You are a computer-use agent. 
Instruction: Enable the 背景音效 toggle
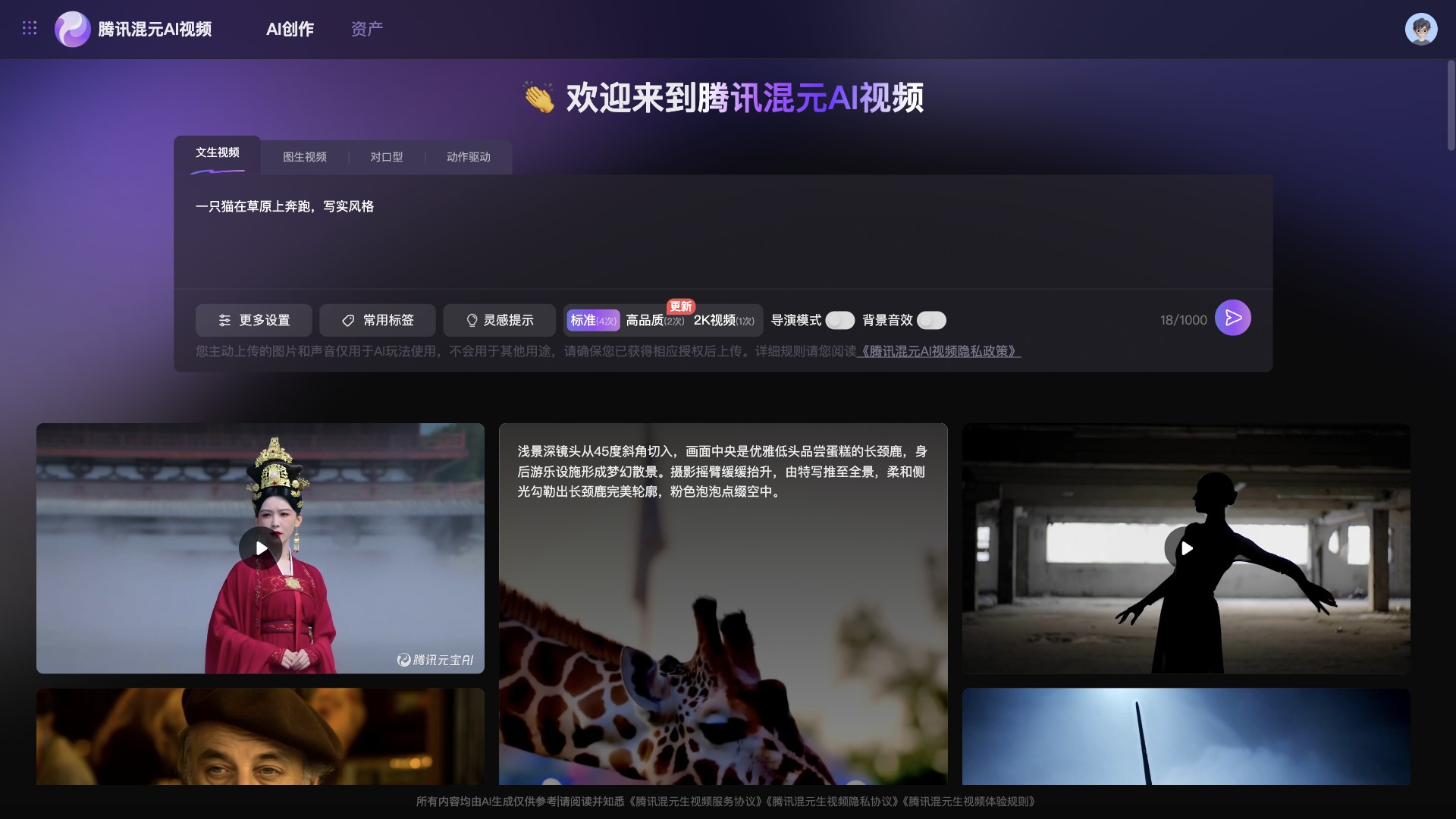(x=931, y=320)
